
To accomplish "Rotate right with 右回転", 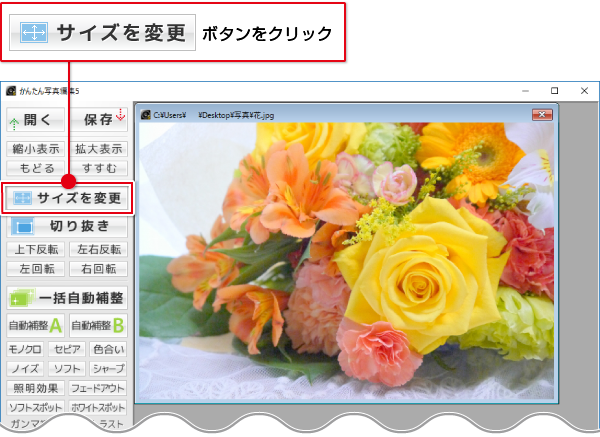I will pyautogui.click(x=99, y=269).
